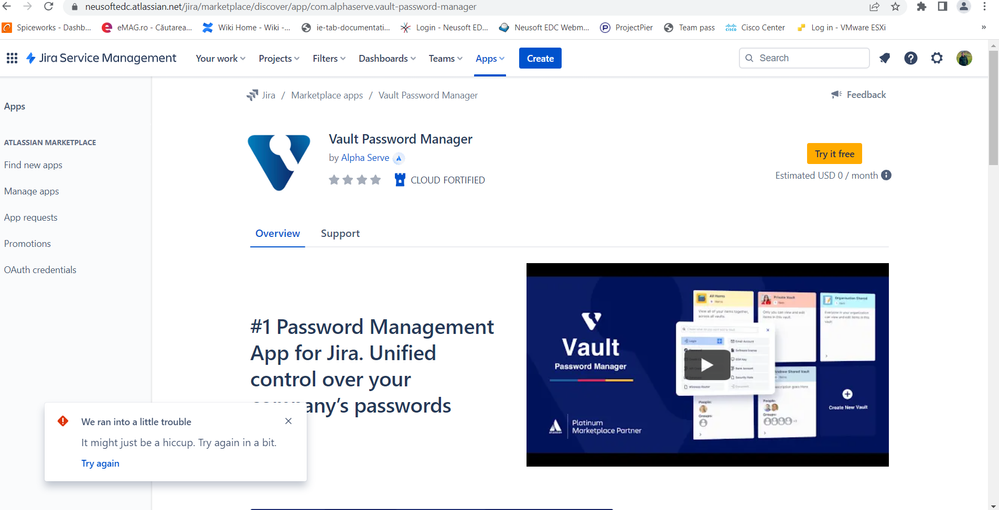Open the Wiki Home bookmark

(247, 27)
